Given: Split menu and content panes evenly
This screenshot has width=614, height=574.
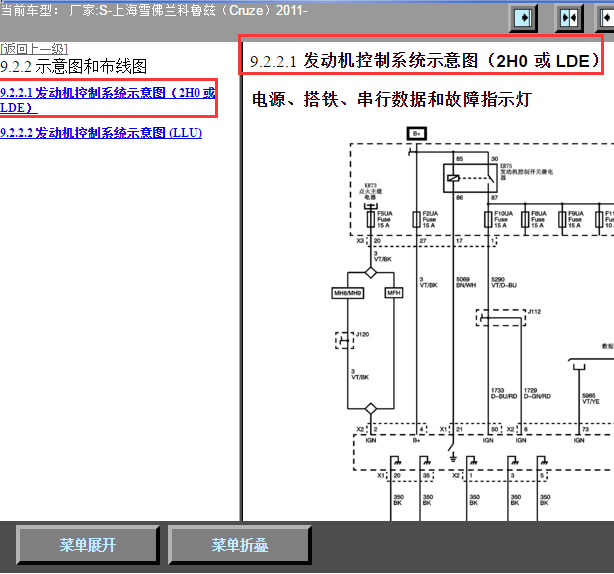Looking at the screenshot, I should click(x=569, y=18).
